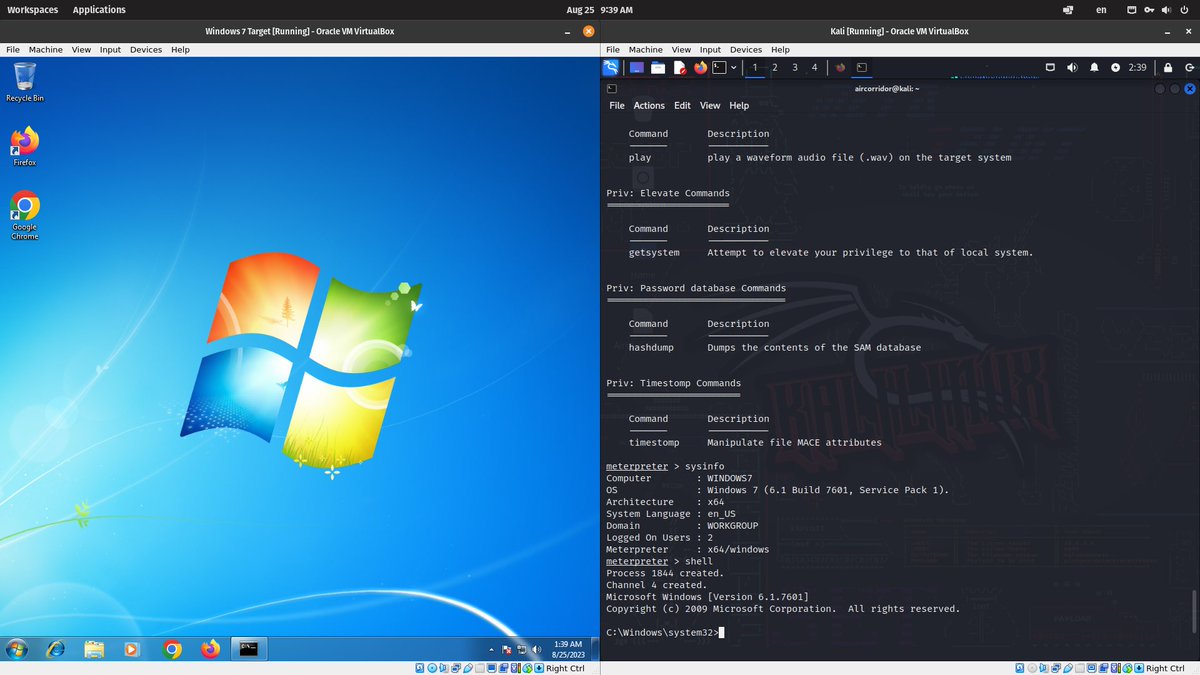The height and width of the screenshot is (675, 1200).
Task: Open View menu in Windows 7 VirtualBox window
Action: [x=81, y=49]
